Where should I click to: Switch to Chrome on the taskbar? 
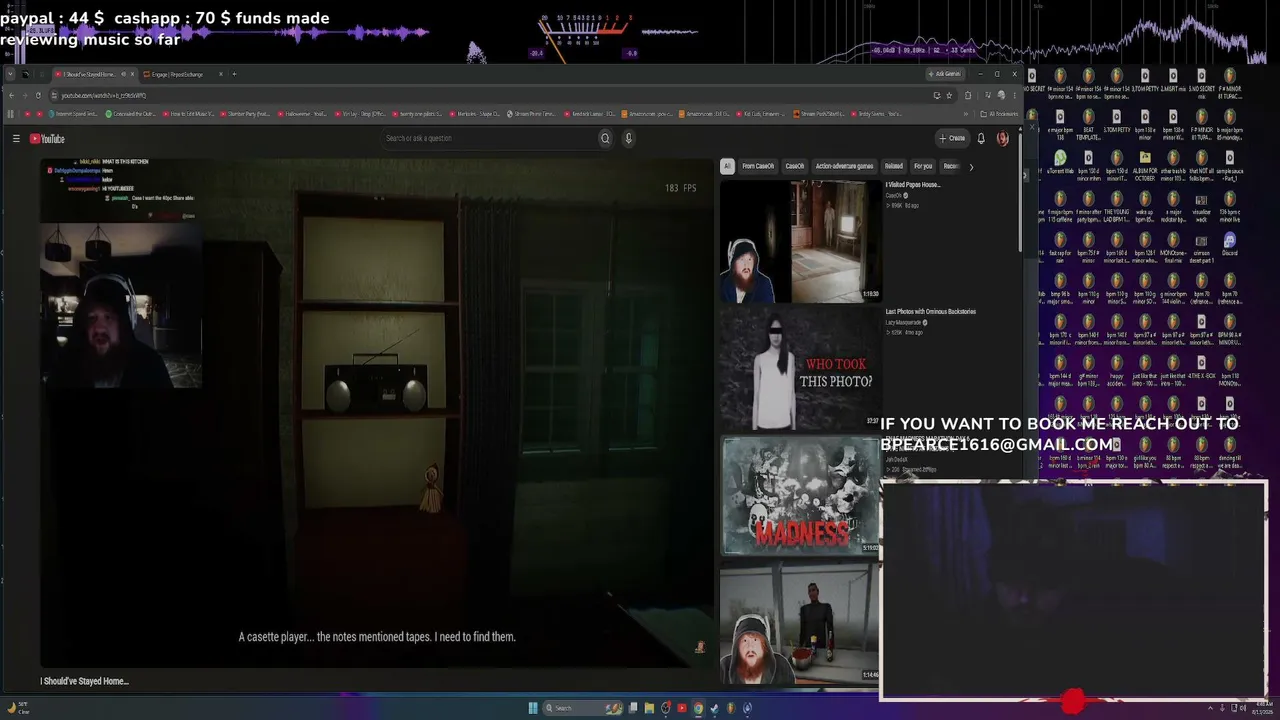[x=698, y=708]
